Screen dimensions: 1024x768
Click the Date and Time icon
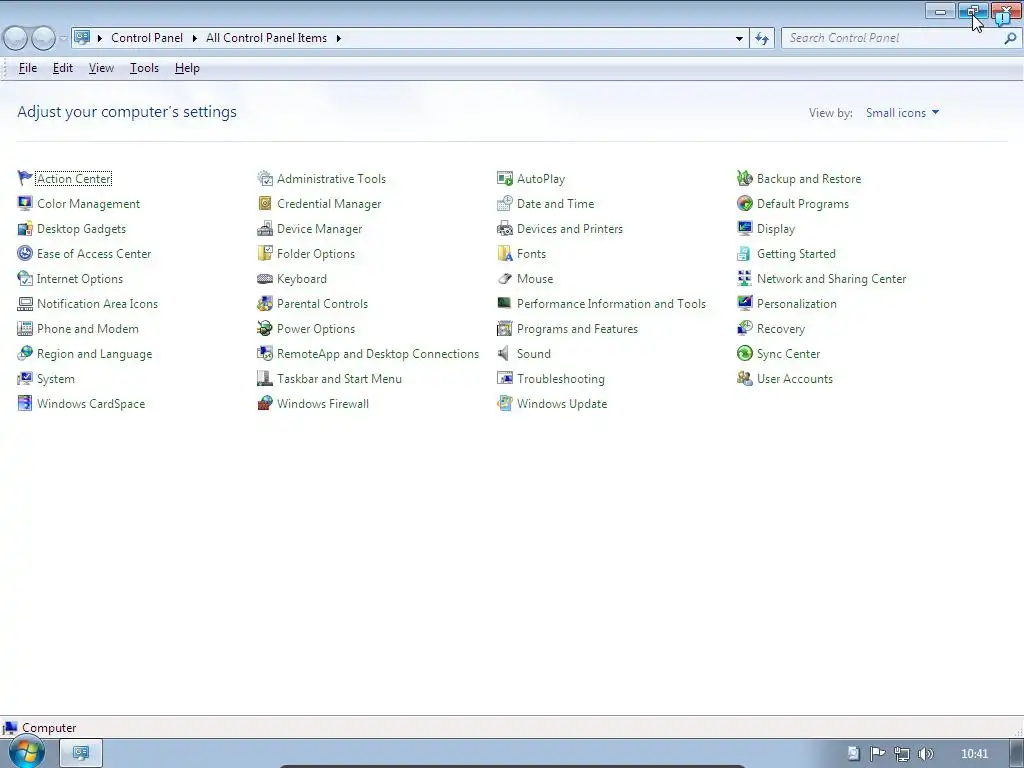tap(505, 203)
